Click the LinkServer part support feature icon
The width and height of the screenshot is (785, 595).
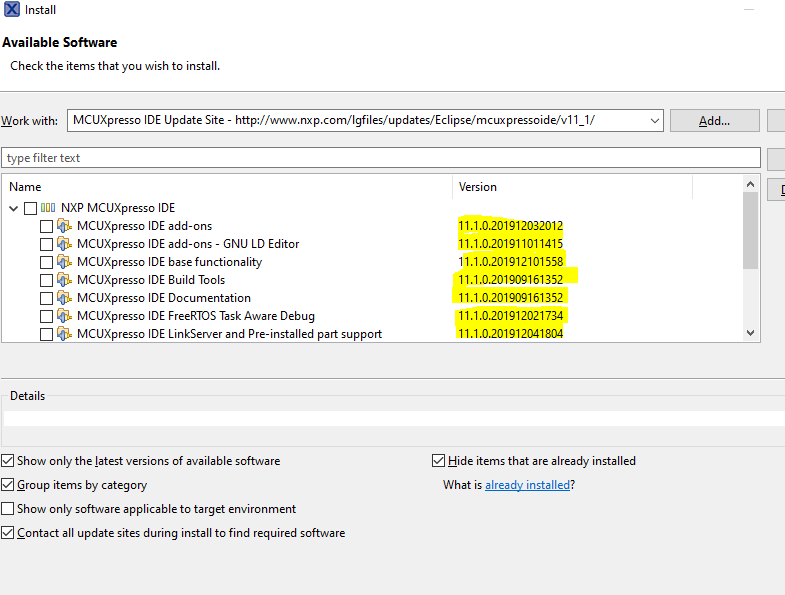[65, 334]
